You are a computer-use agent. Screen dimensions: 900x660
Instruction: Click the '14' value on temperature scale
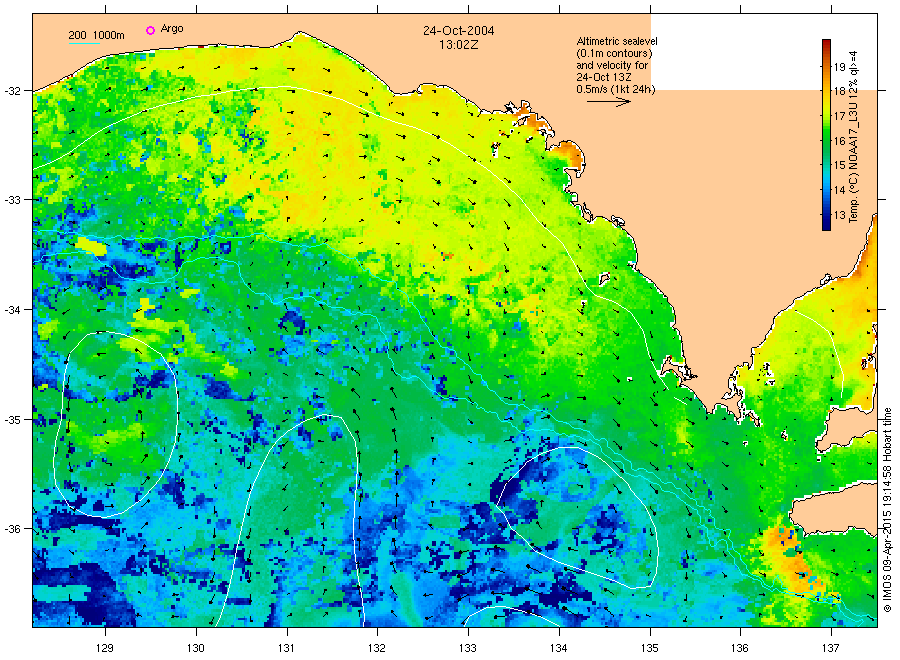coord(840,190)
